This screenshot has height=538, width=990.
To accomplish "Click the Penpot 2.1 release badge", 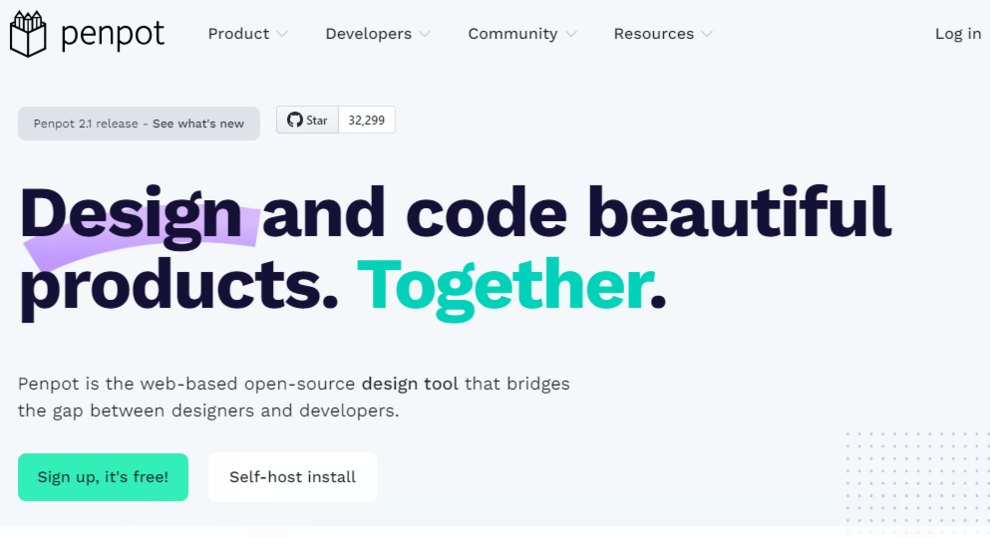I will (85, 124).
